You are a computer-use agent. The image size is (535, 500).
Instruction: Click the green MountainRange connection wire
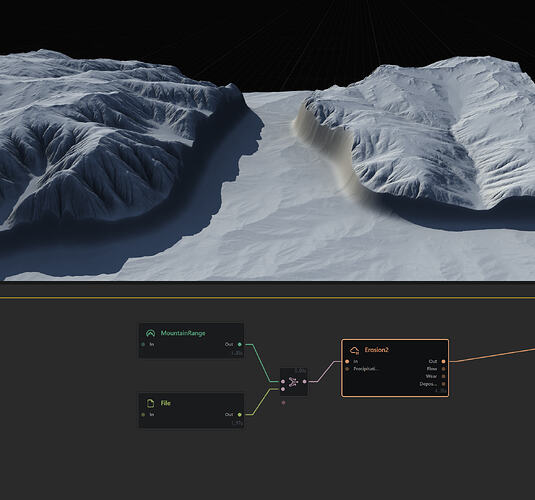click(261, 363)
